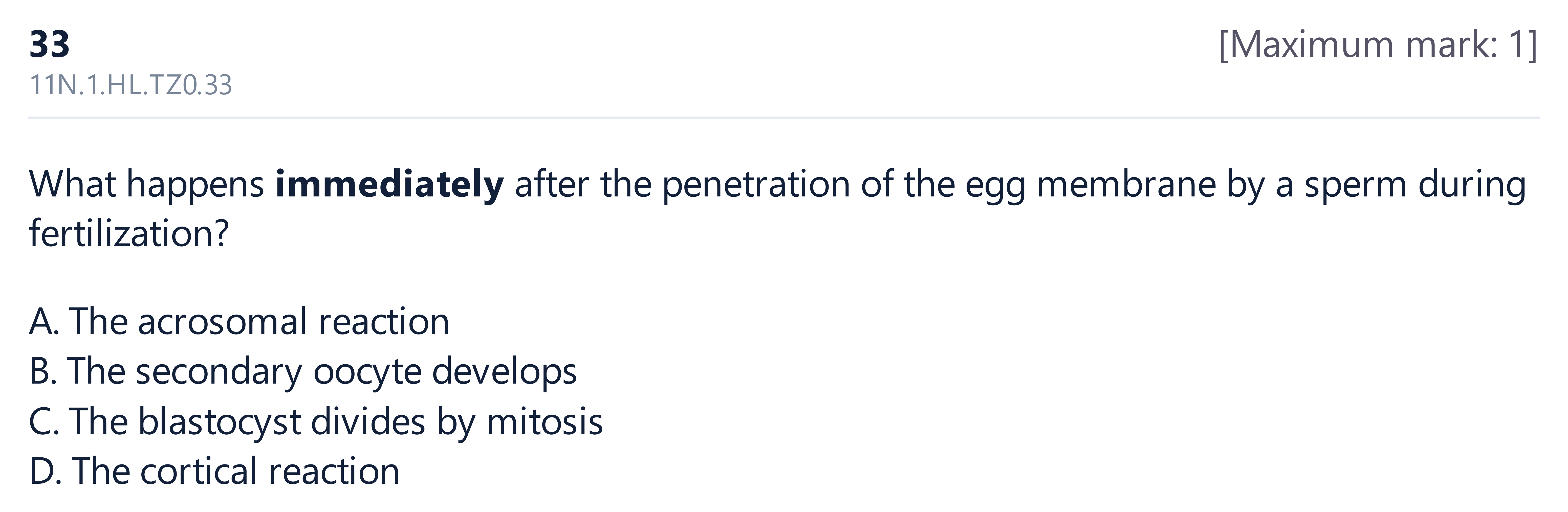Click the Maximum mark: 1 label

[x=1378, y=44]
